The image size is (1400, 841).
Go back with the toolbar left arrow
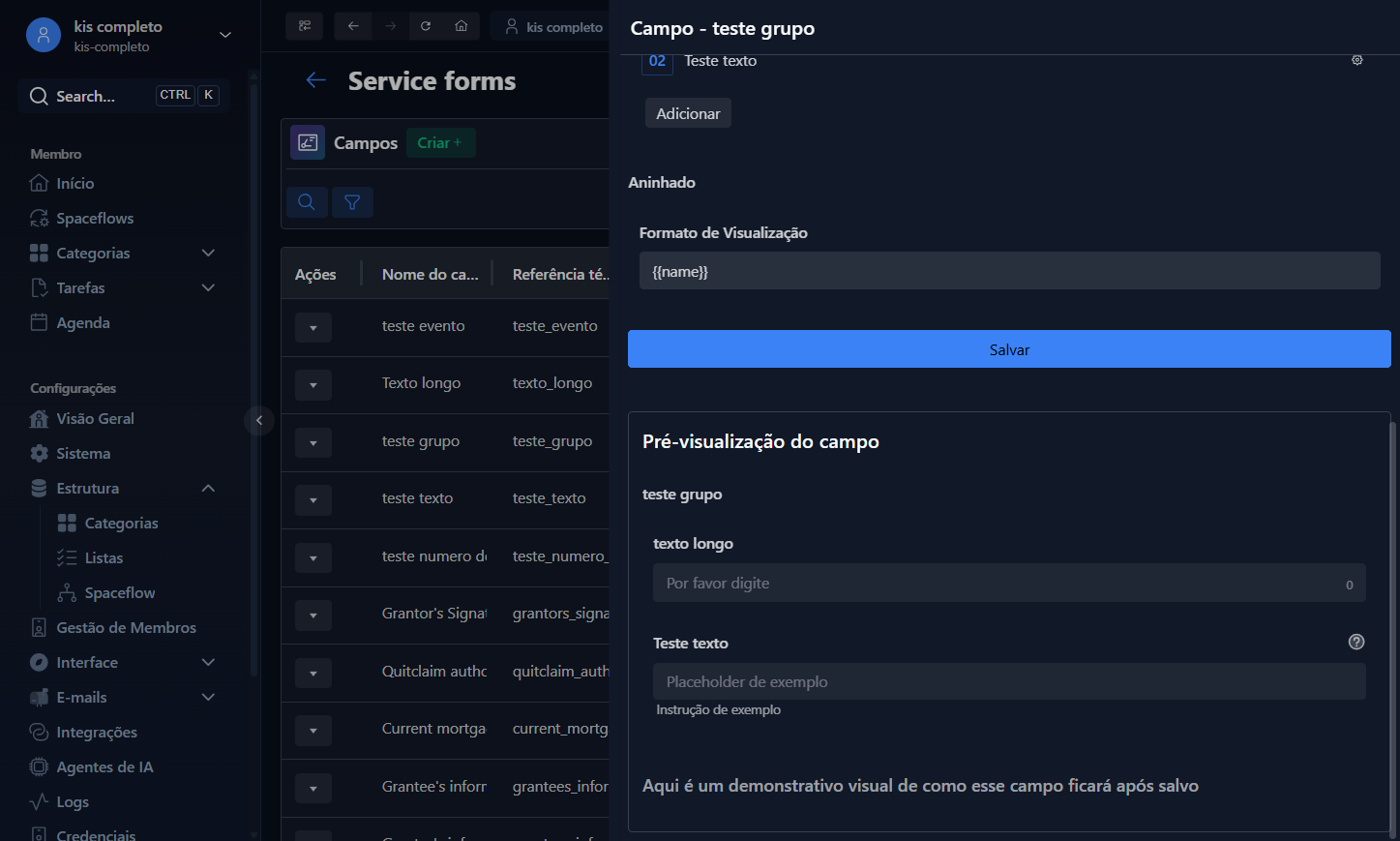[x=353, y=26]
